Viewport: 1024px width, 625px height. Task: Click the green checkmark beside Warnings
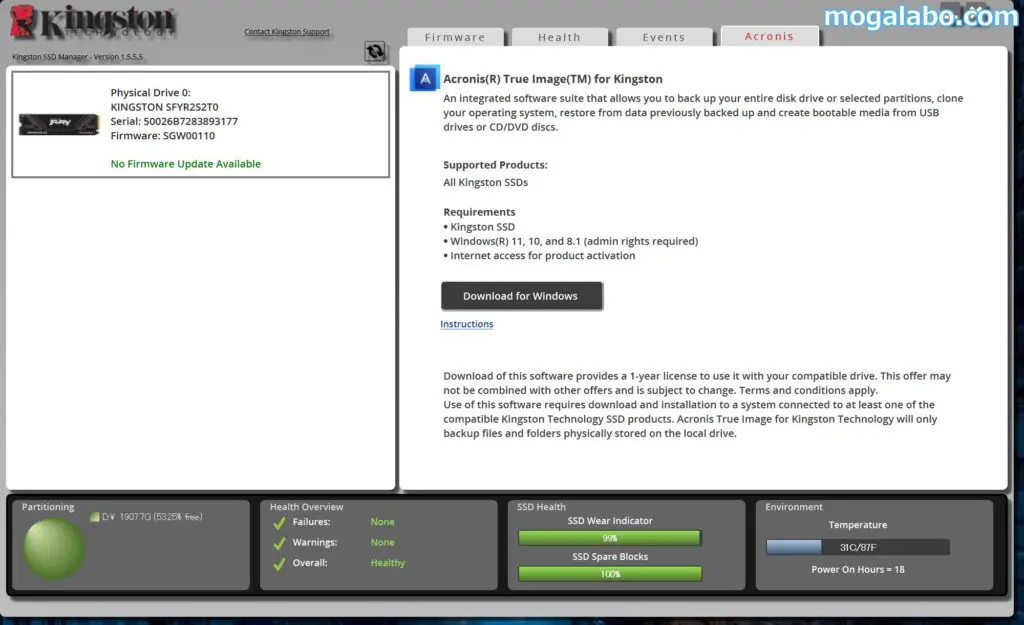click(277, 541)
